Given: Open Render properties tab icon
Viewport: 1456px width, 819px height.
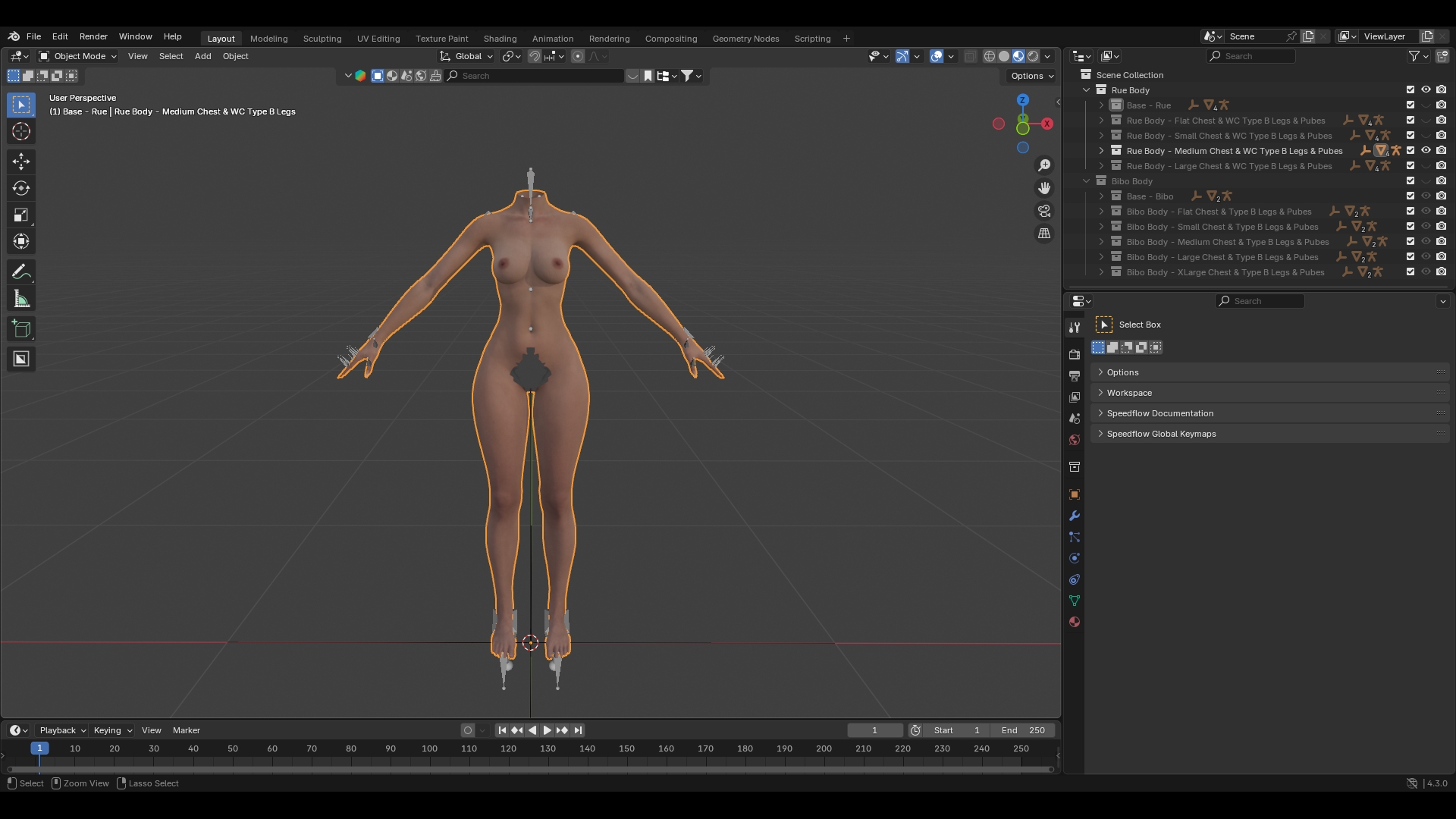Looking at the screenshot, I should click(1075, 354).
